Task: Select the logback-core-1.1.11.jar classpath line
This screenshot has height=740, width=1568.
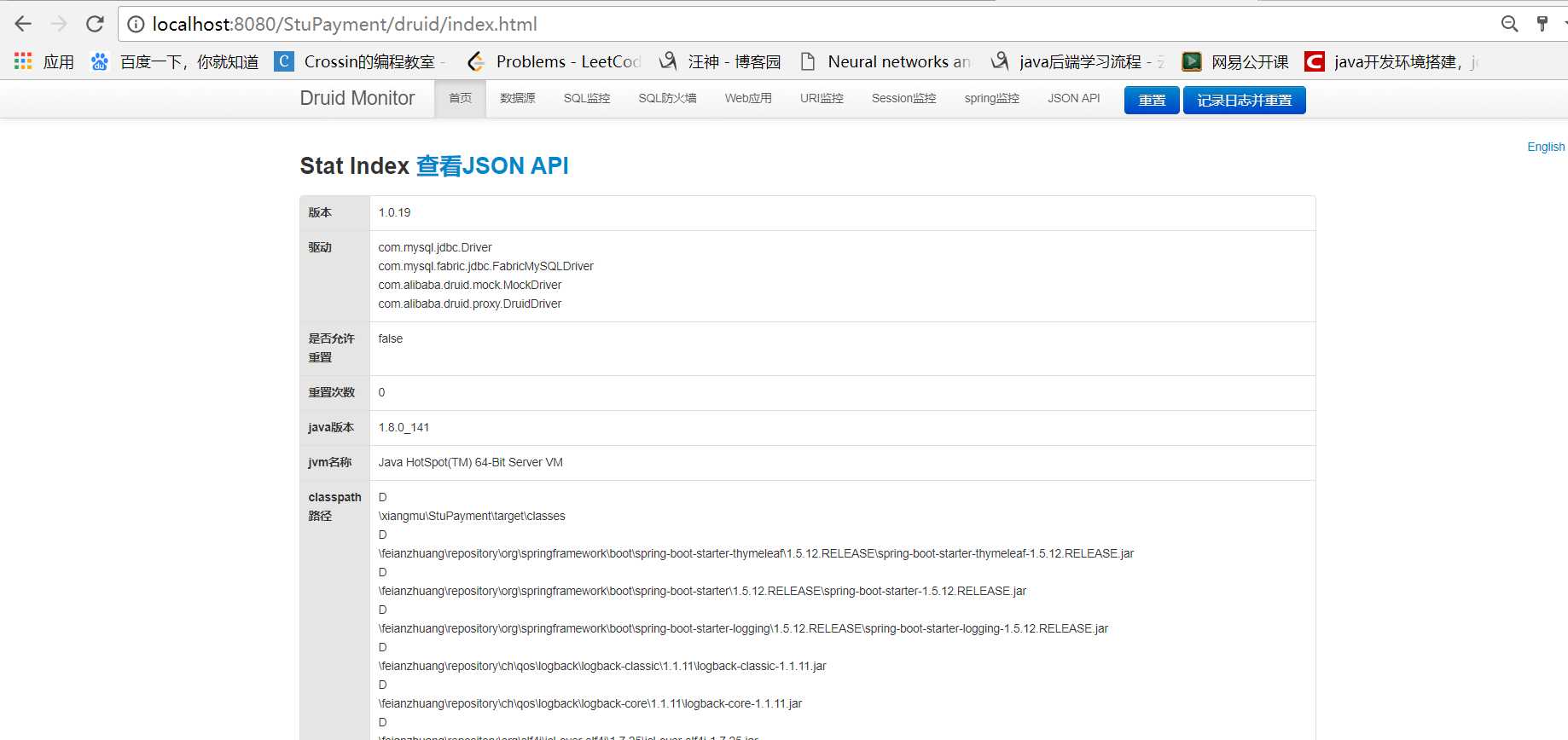Action: tap(590, 703)
